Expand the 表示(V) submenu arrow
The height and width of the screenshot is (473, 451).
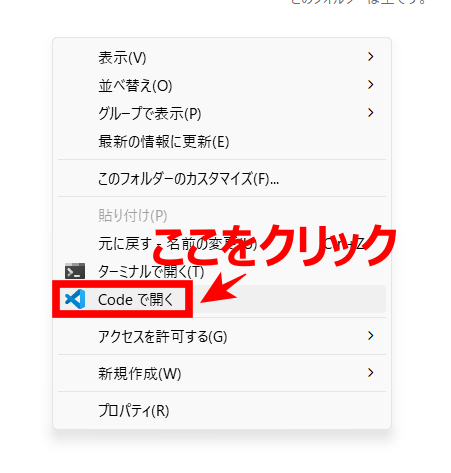[x=370, y=57]
